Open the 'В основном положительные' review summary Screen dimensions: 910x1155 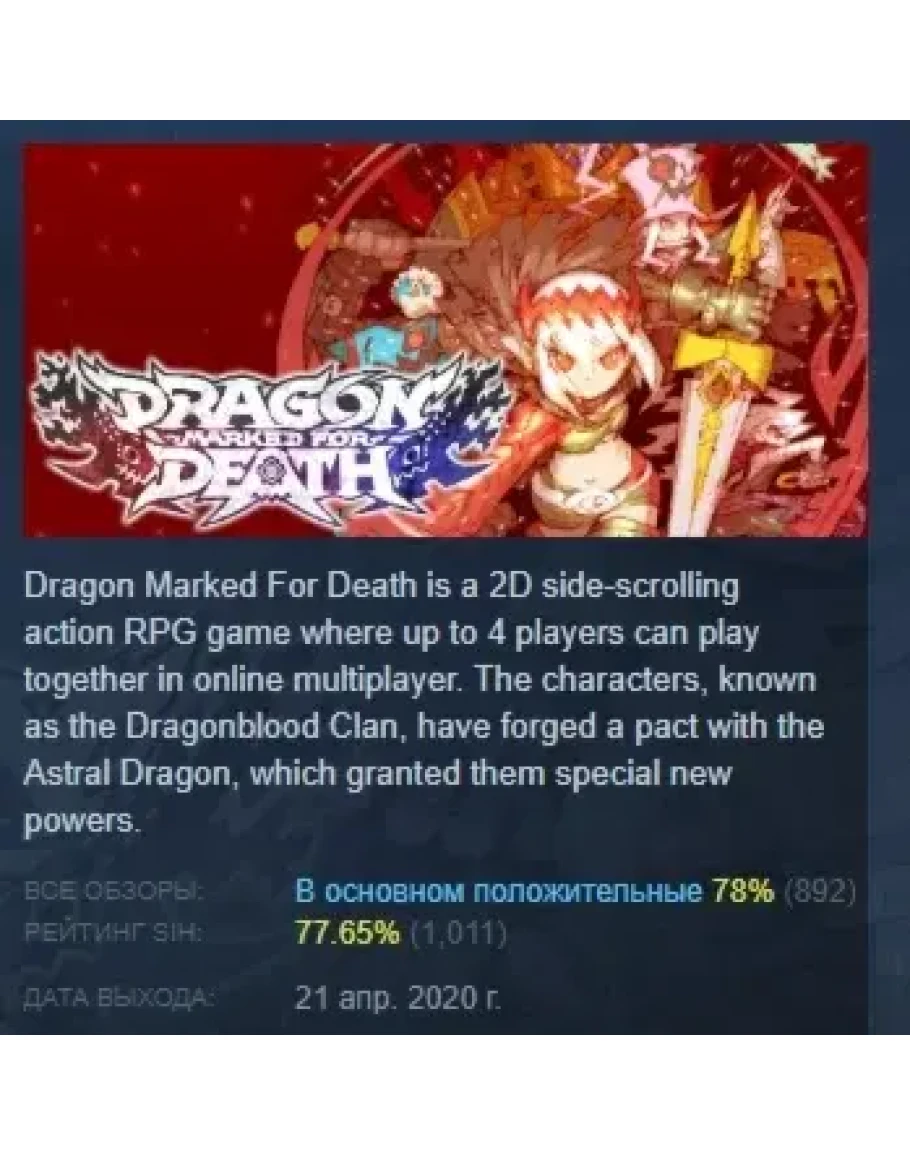[499, 892]
